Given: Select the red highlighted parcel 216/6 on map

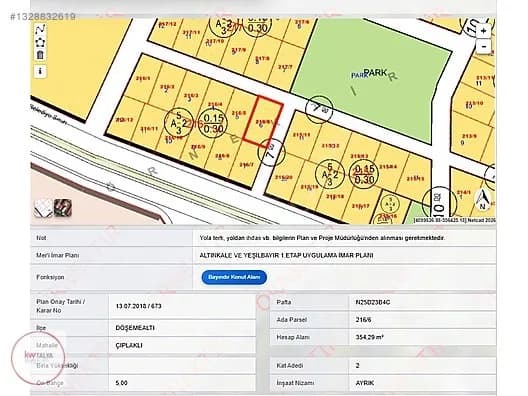Looking at the screenshot, I should (263, 122).
